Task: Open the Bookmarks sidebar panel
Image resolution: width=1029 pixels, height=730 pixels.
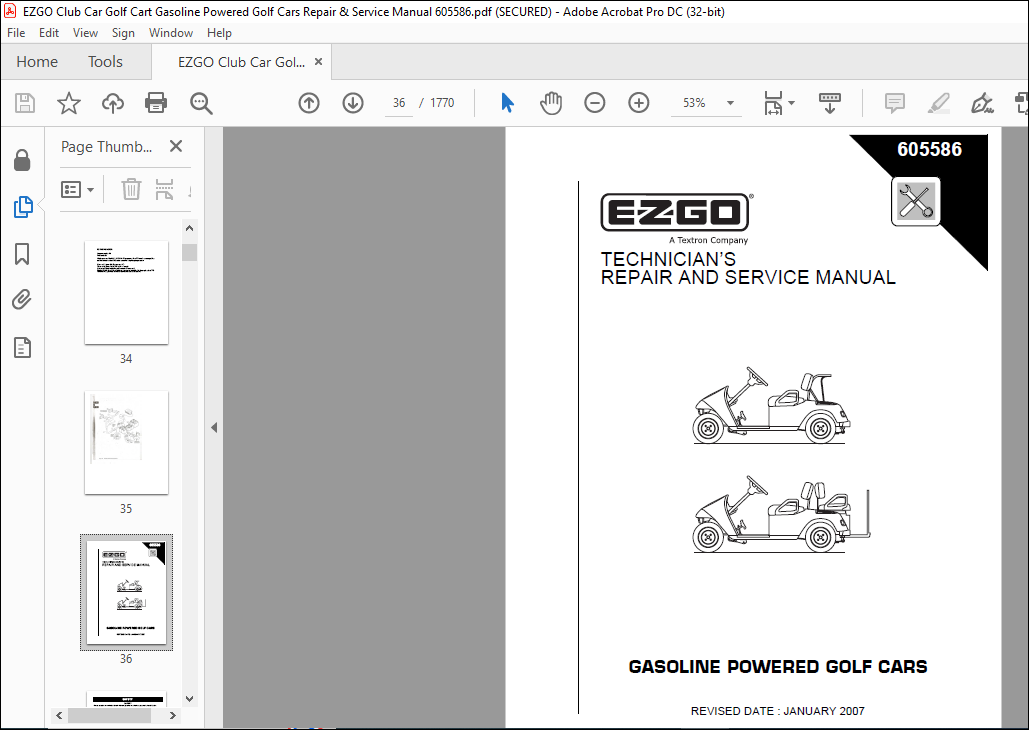Action: coord(22,254)
